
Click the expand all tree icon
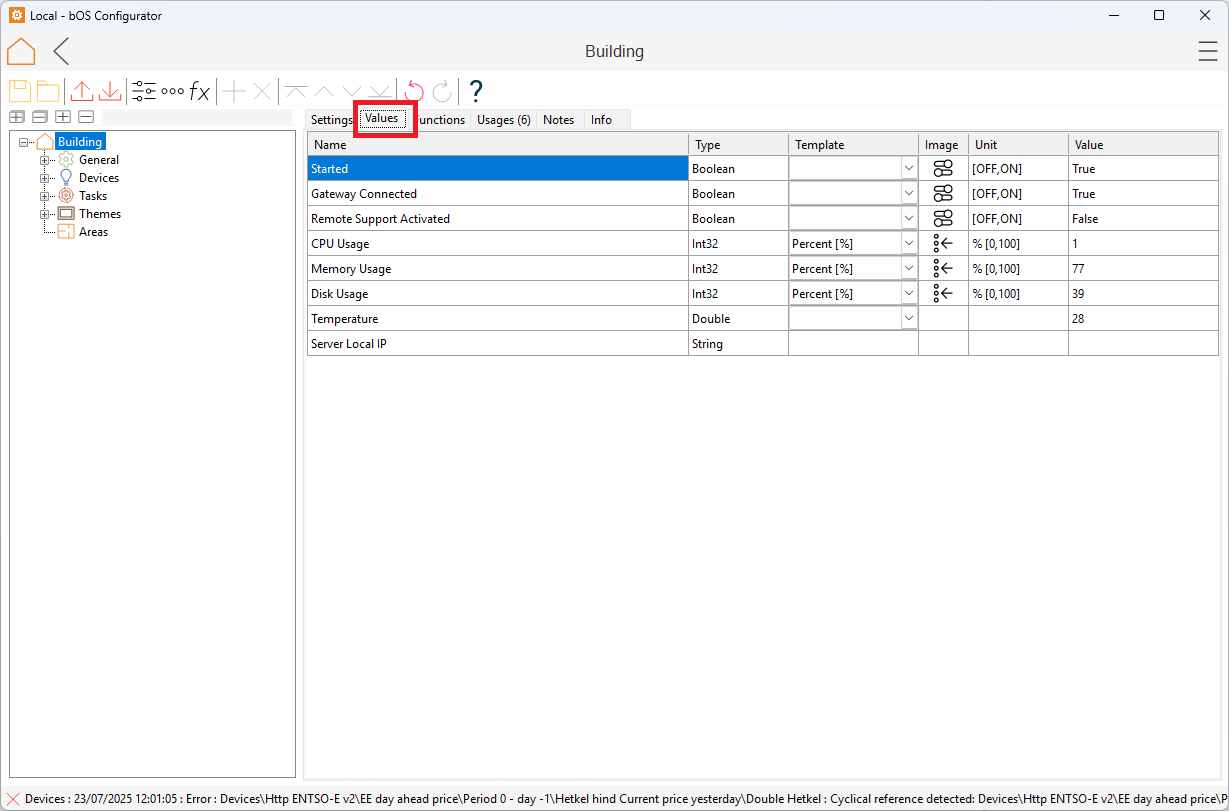[x=17, y=118]
